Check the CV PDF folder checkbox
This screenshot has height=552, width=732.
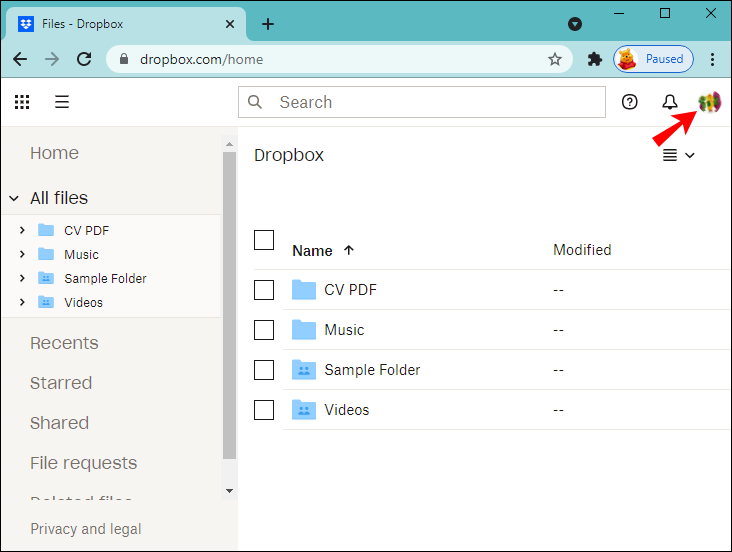pyautogui.click(x=264, y=290)
